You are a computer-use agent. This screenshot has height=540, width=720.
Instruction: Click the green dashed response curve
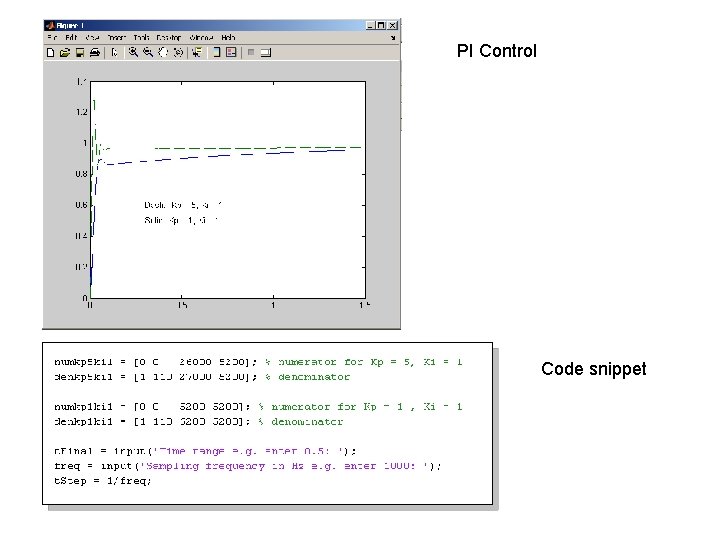tap(257, 148)
